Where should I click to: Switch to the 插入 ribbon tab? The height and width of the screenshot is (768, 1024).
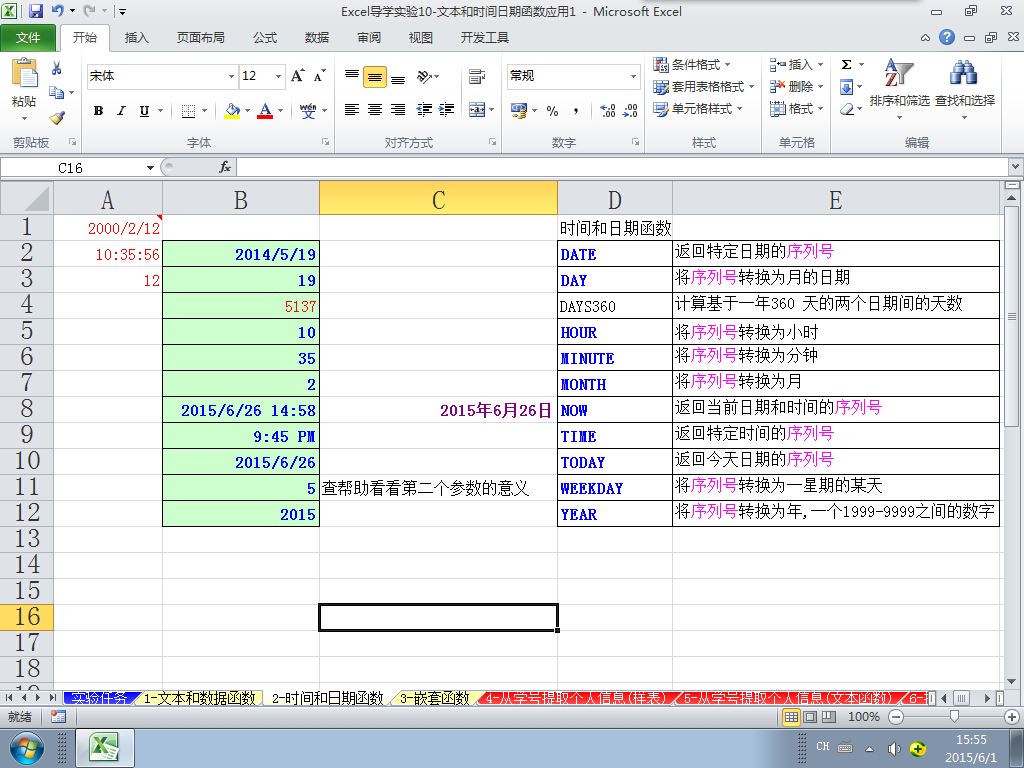coord(136,37)
